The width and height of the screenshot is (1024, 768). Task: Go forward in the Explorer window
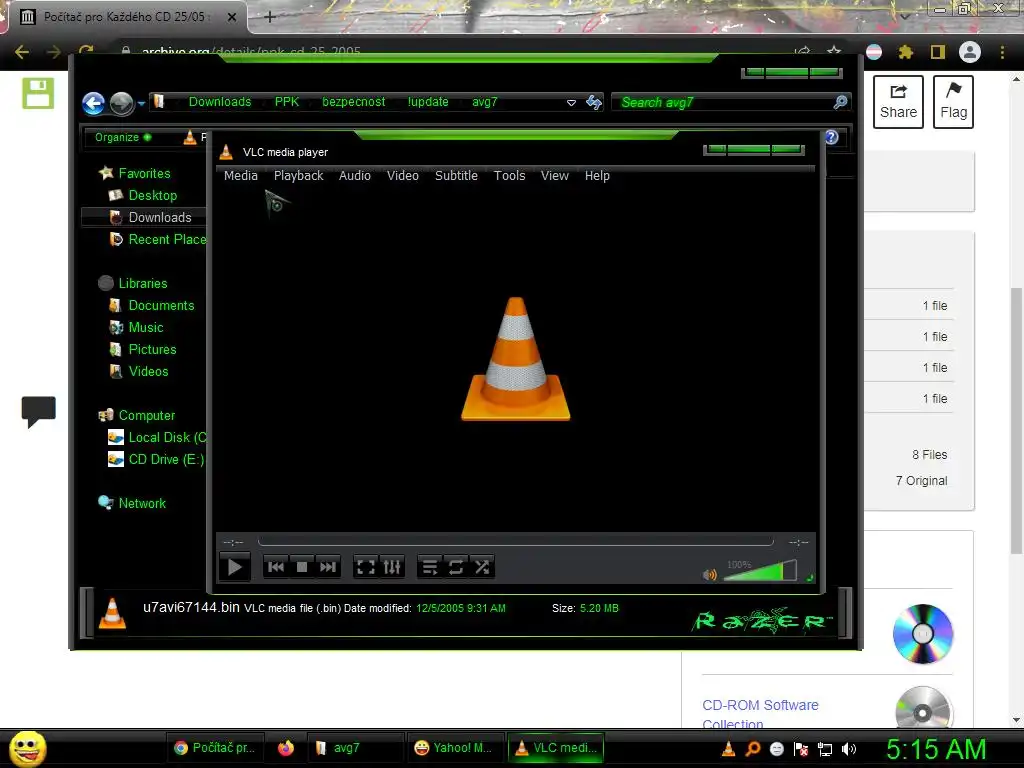tap(121, 103)
